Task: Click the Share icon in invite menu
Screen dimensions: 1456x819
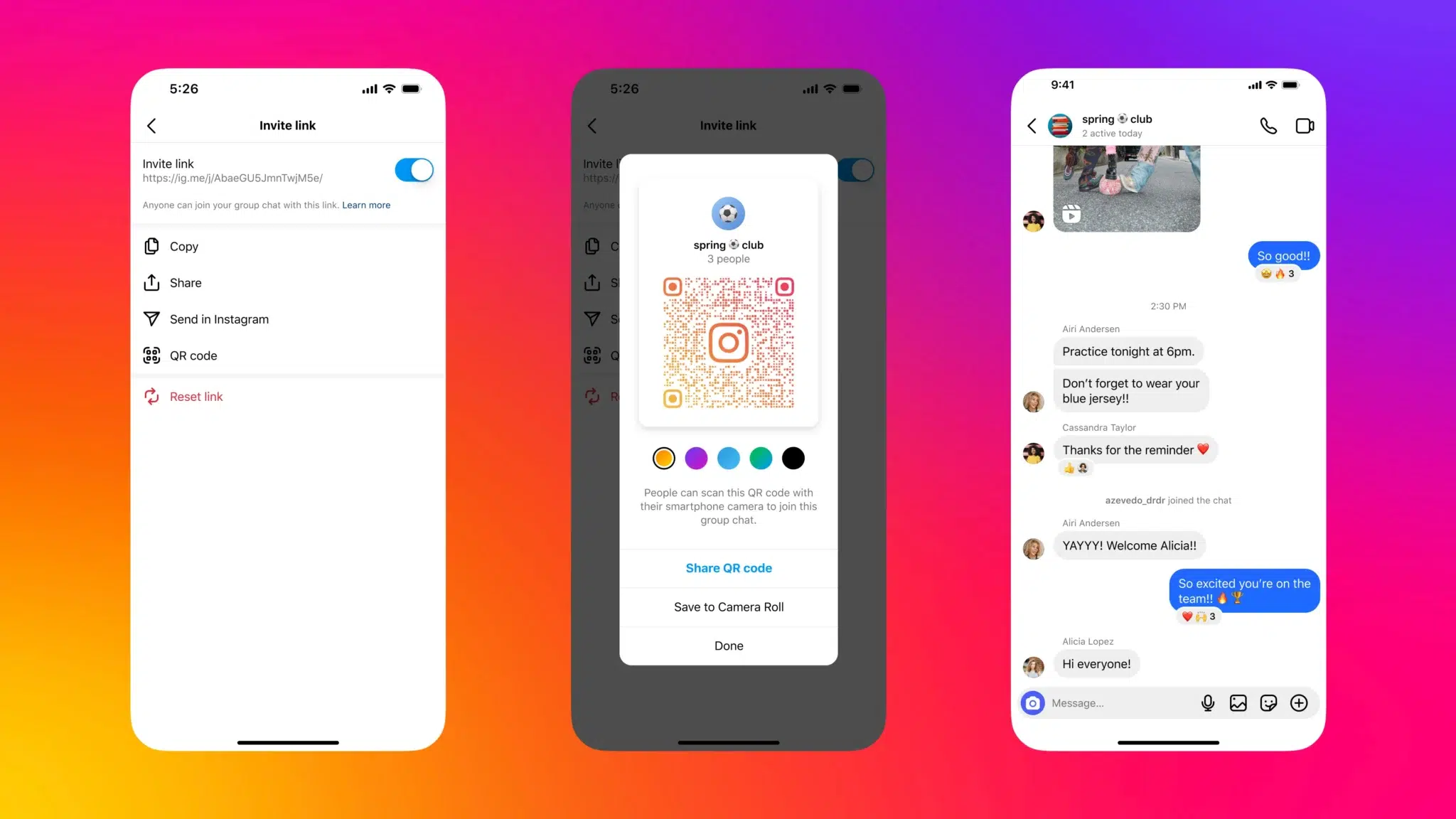Action: pyautogui.click(x=151, y=282)
